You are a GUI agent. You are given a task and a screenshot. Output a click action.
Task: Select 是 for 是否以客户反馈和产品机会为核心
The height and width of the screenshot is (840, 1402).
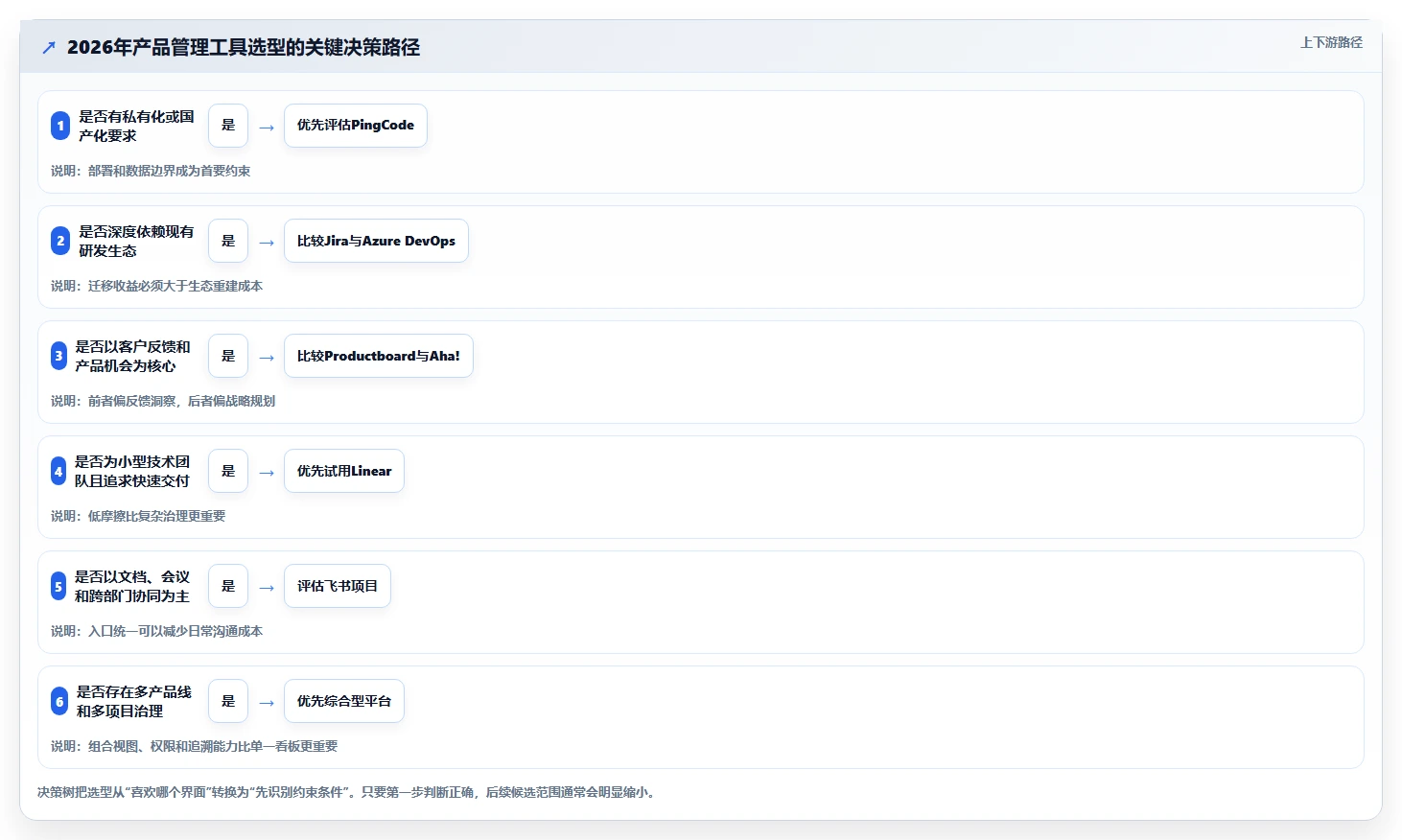(x=228, y=356)
